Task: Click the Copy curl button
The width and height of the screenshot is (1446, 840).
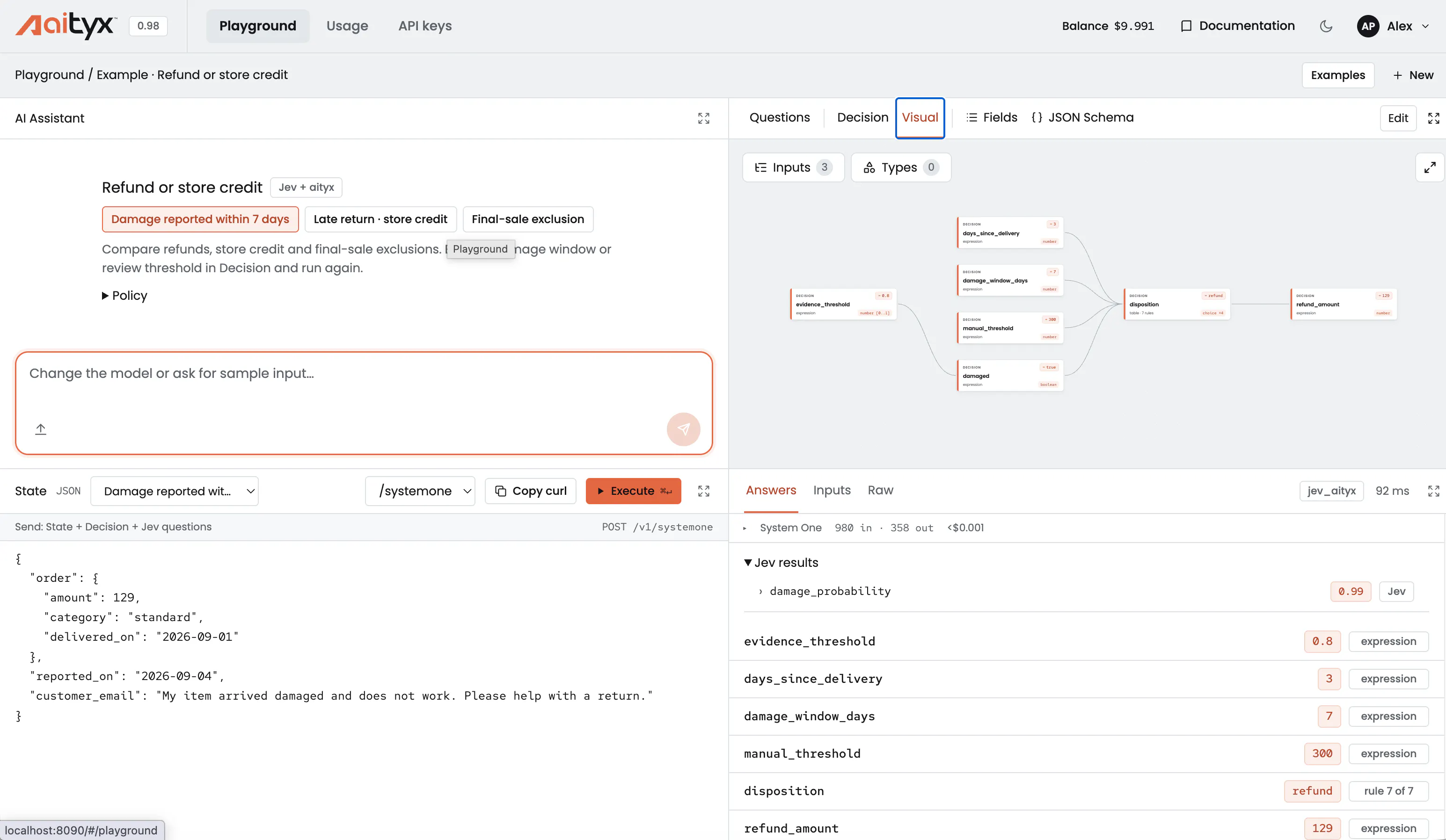Action: 531,491
